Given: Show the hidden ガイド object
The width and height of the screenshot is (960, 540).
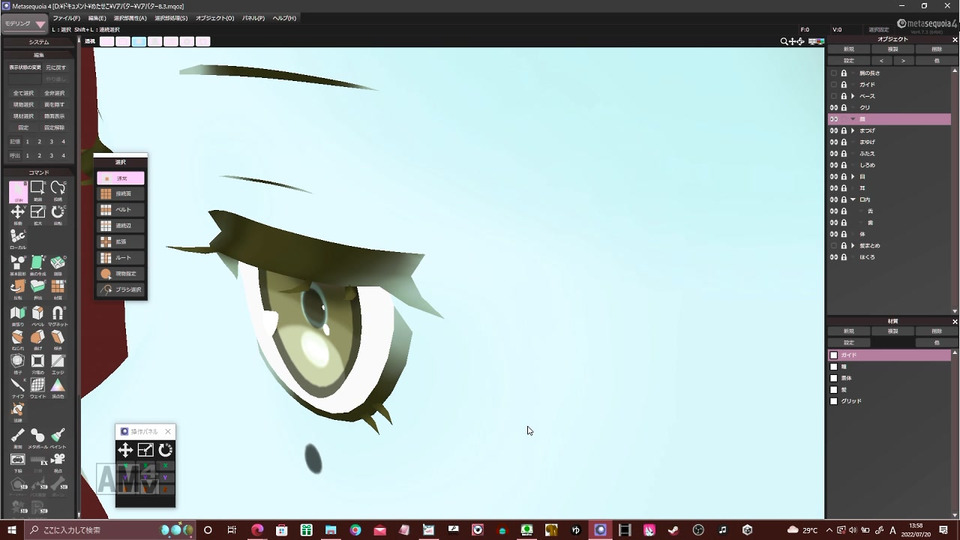Looking at the screenshot, I should click(x=834, y=84).
